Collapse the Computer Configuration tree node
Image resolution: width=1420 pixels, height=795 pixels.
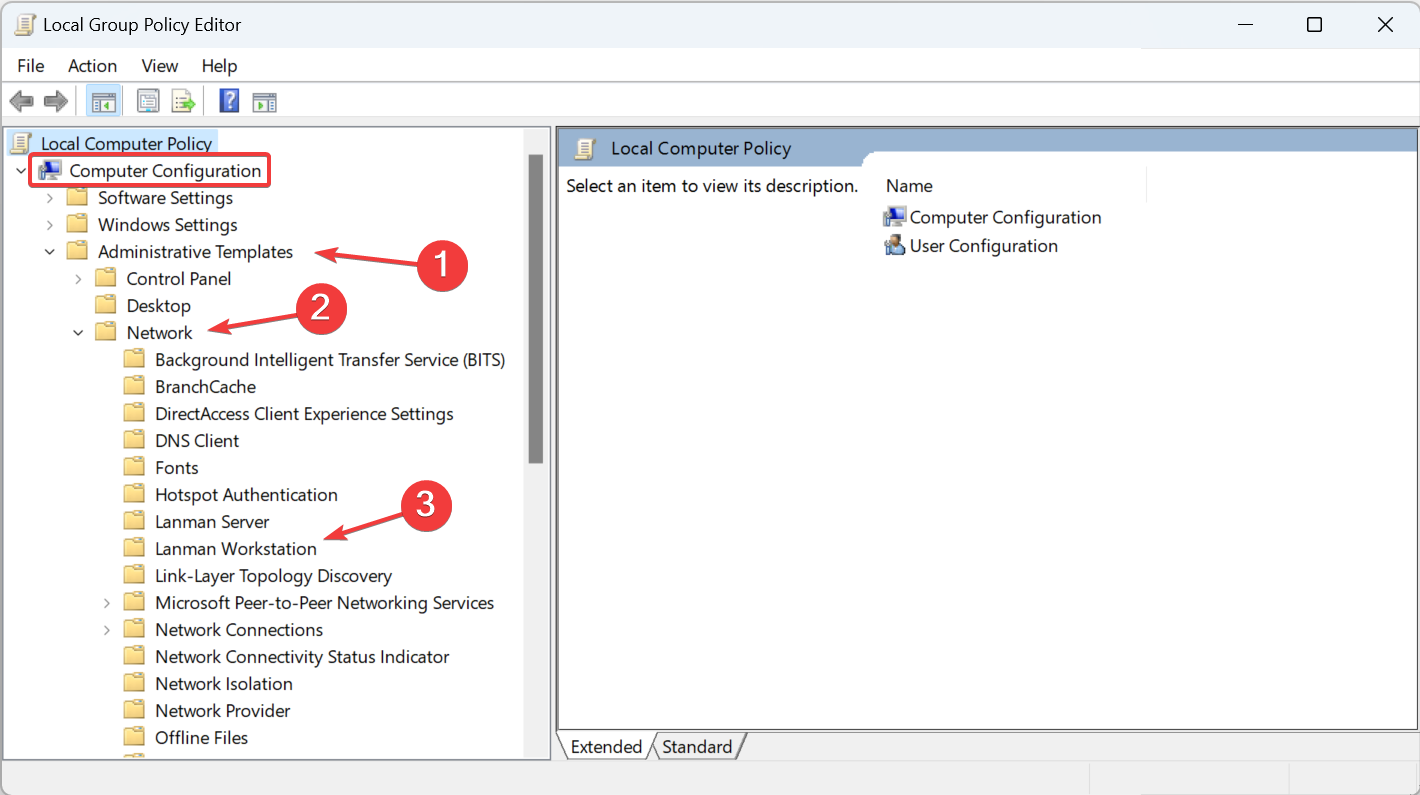click(x=21, y=171)
